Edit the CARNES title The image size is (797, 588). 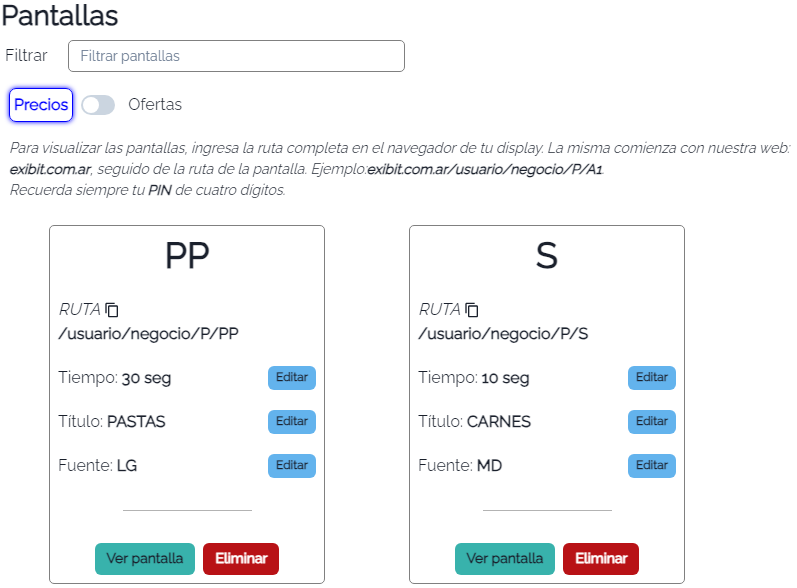click(x=652, y=422)
